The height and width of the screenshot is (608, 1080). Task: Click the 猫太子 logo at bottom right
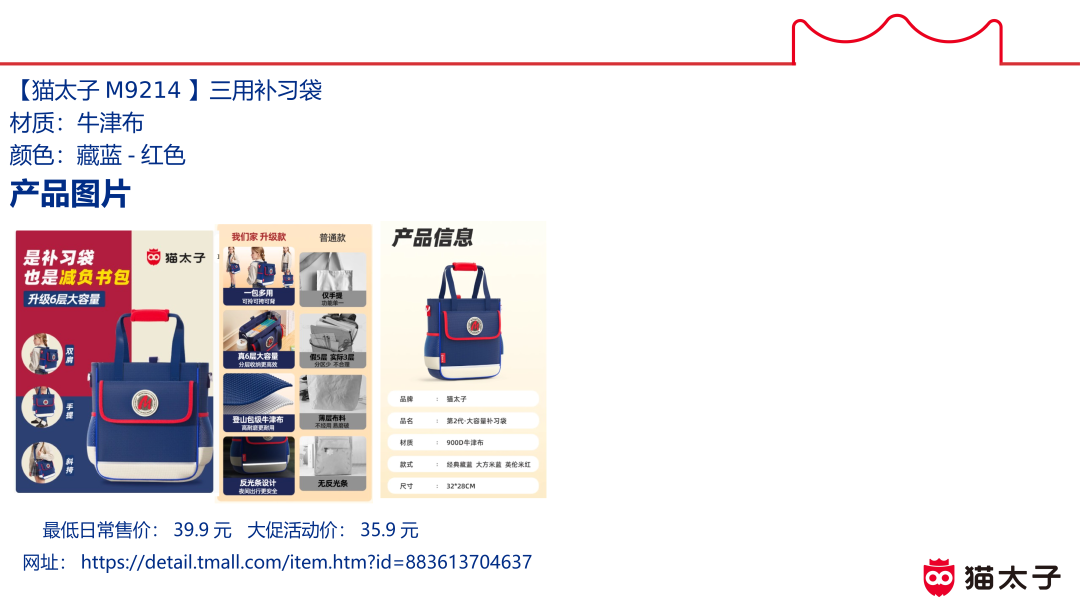point(992,577)
